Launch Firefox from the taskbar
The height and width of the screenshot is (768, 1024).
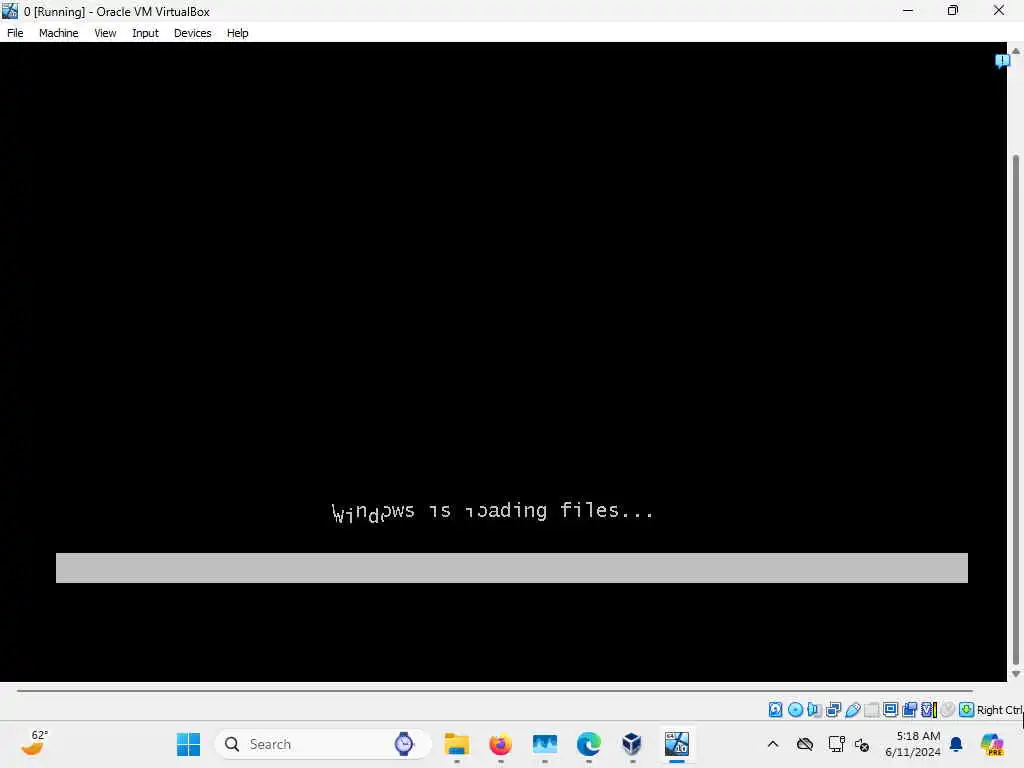coord(500,744)
